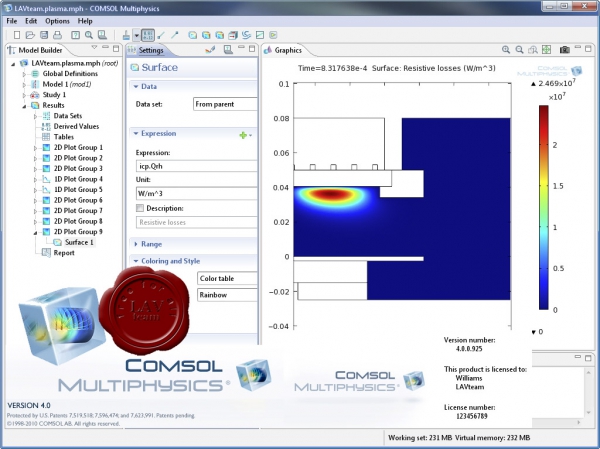
Task: Click the line graph toolbar icon
Action: tap(260, 35)
